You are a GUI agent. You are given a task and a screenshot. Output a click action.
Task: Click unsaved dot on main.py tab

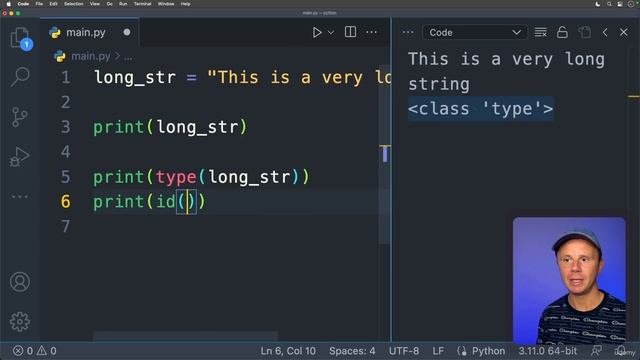pyautogui.click(x=127, y=32)
